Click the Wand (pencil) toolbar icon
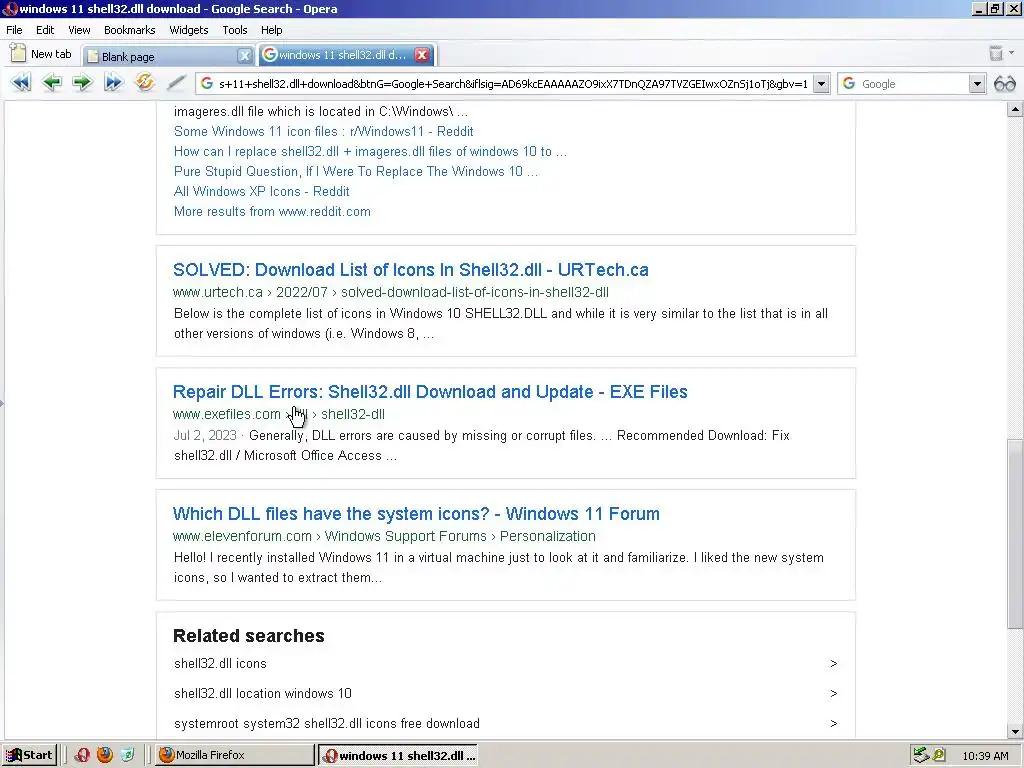1024x768 pixels. point(176,83)
